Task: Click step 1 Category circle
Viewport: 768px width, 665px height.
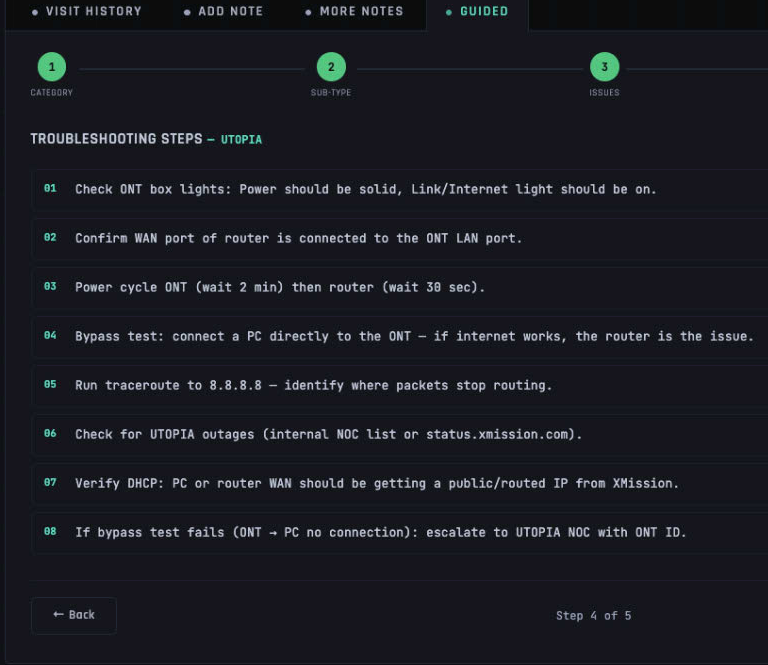Action: pos(51,67)
